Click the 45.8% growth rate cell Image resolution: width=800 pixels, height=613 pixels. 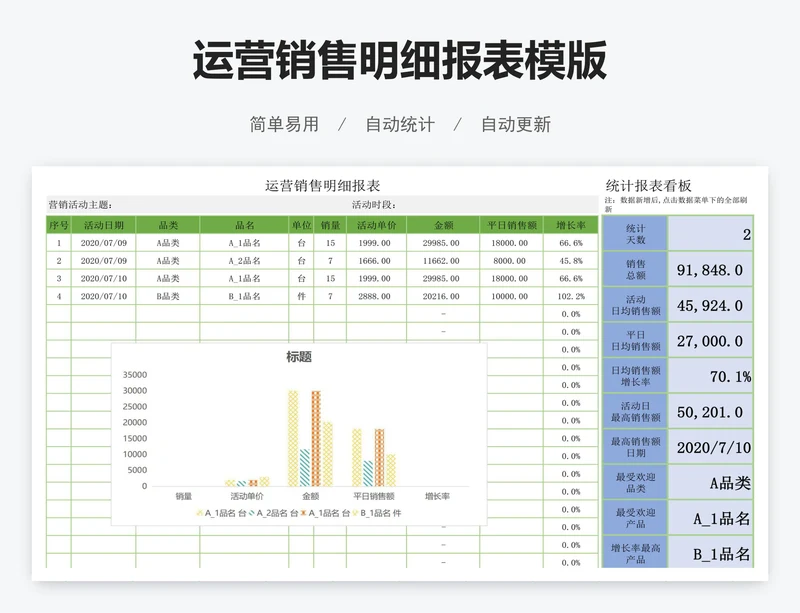click(x=570, y=261)
